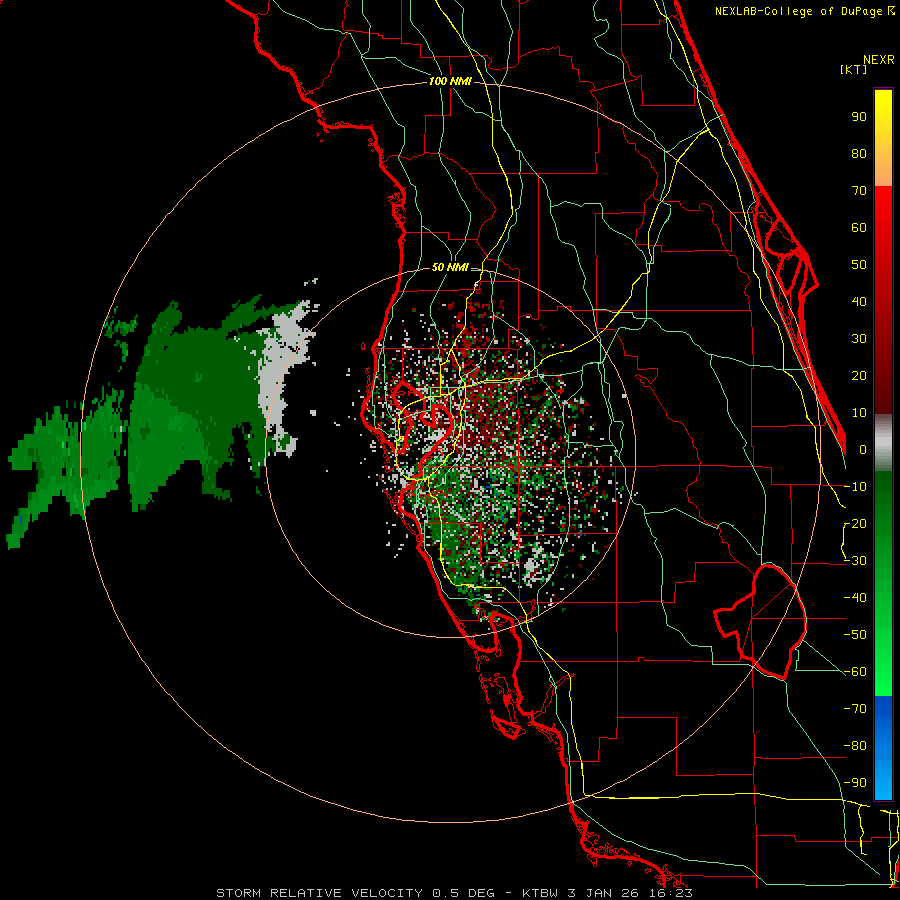900x900 pixels.
Task: Click the positive 80 knot scale value
Action: 859,154
